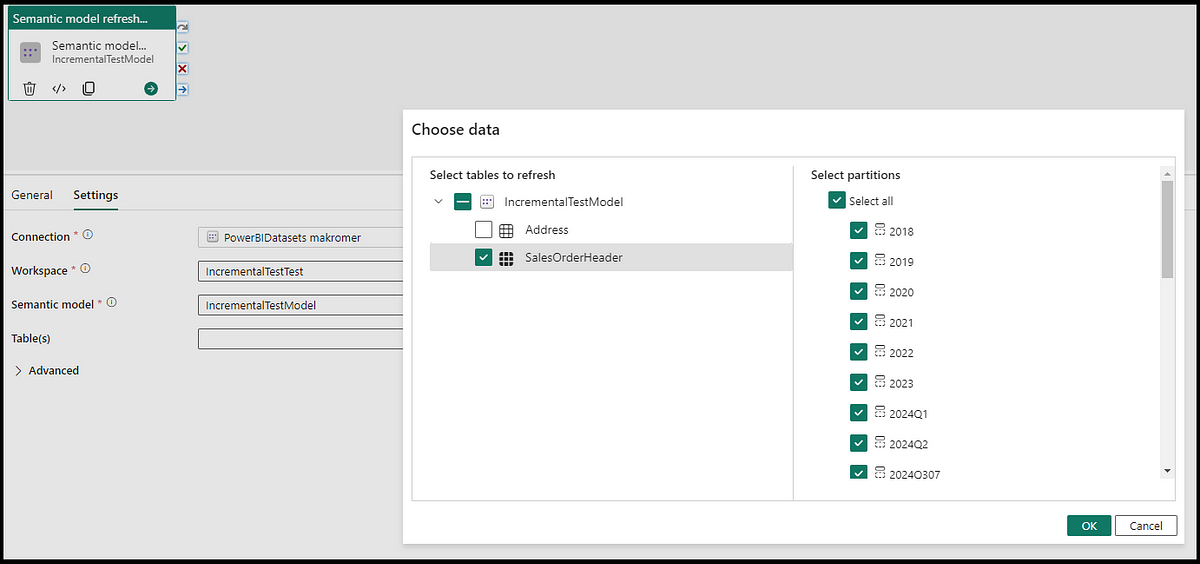Screen dimensions: 1200x564
Task: Click the On completion blue arrow connector
Action: 183,90
